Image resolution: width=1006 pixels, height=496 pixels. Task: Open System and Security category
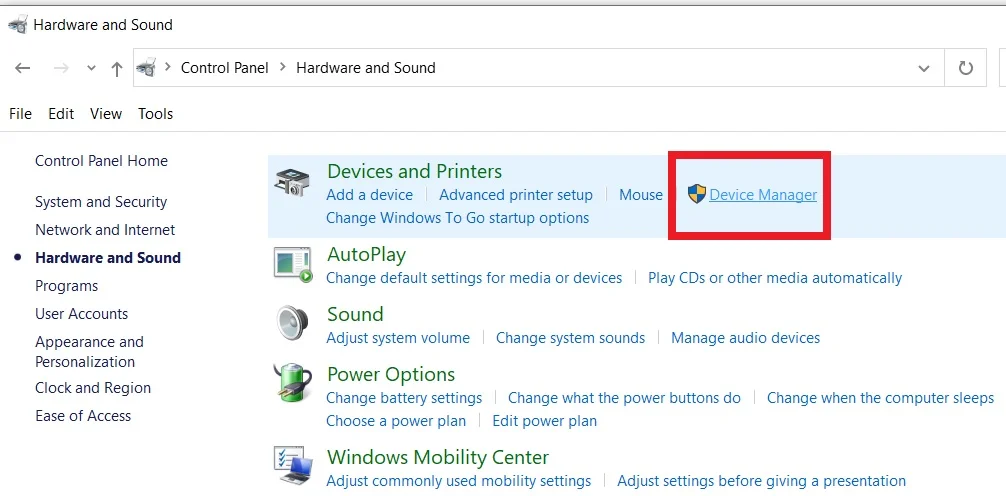101,202
